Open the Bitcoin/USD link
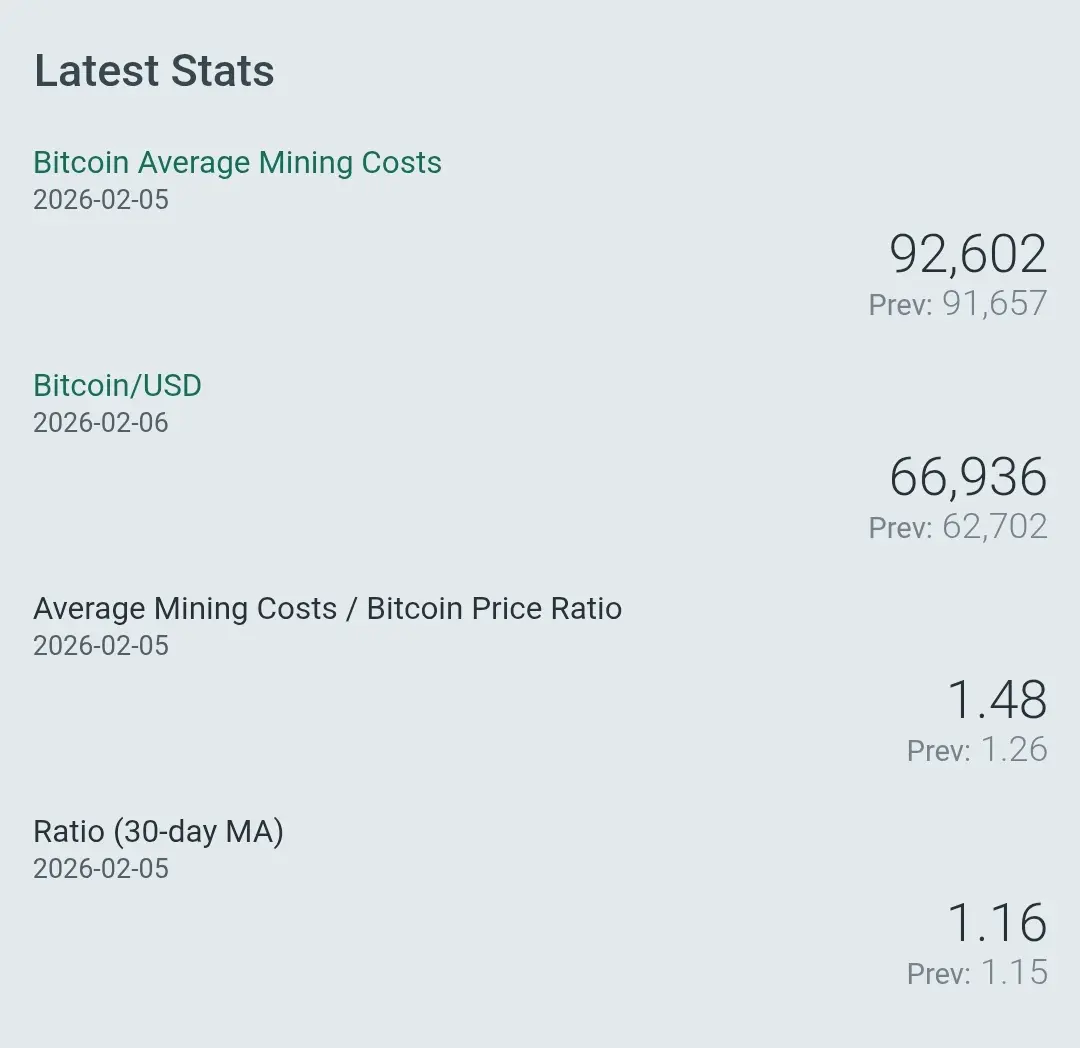This screenshot has height=1048, width=1080. pyautogui.click(x=117, y=386)
